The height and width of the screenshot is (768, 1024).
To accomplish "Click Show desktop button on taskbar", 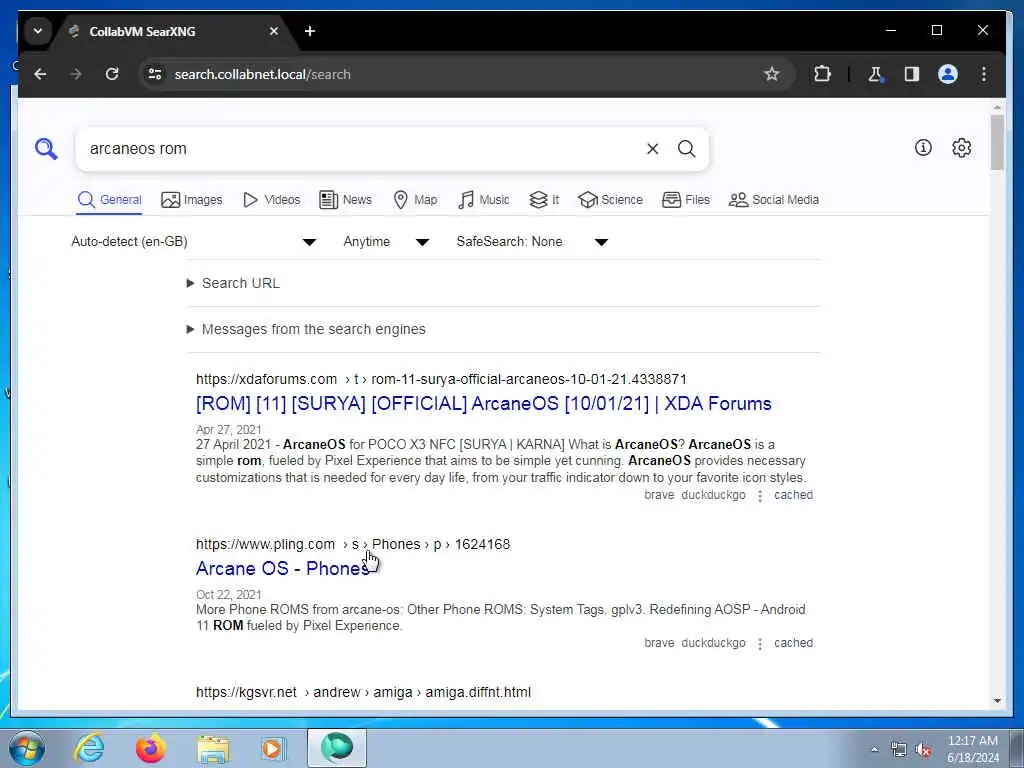I will (x=1018, y=749).
